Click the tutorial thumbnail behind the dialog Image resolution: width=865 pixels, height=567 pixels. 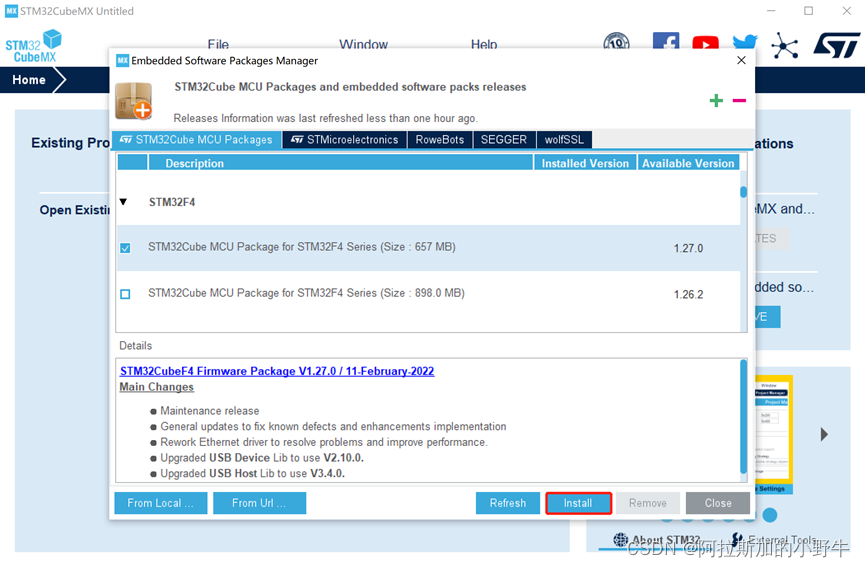pyautogui.click(x=773, y=435)
